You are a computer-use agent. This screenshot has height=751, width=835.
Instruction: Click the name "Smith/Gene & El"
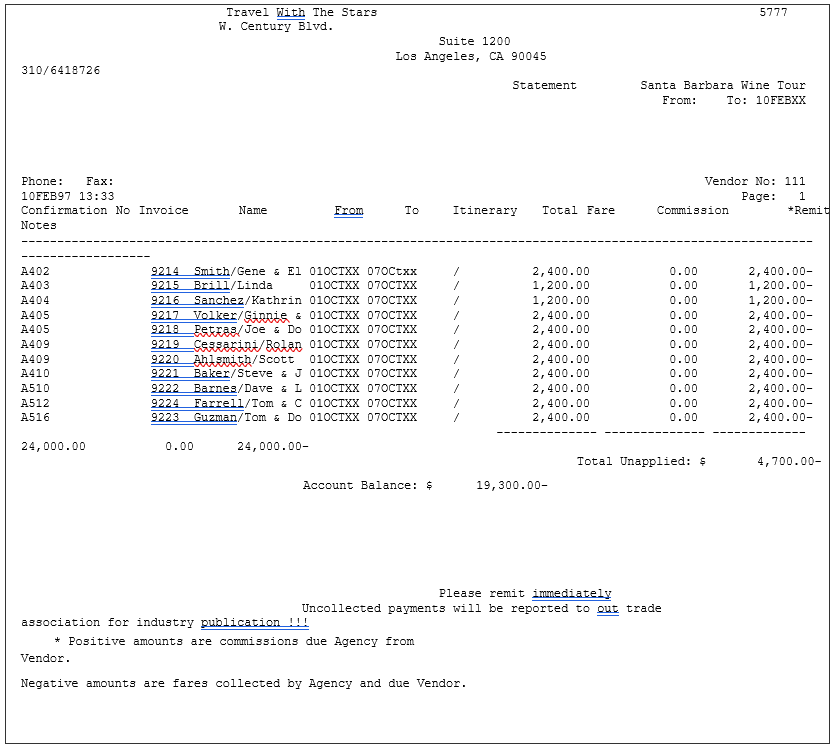(x=248, y=271)
